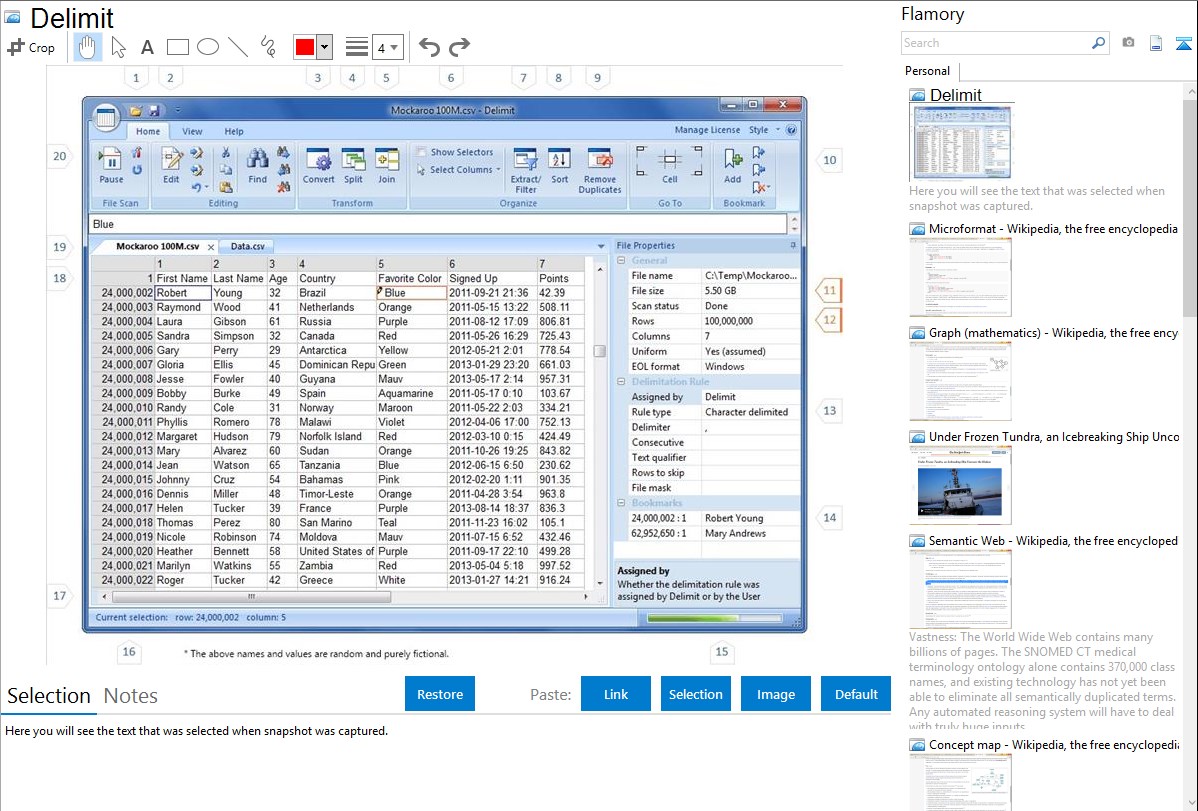Click the Link paste button
1198x811 pixels.
pyautogui.click(x=616, y=694)
